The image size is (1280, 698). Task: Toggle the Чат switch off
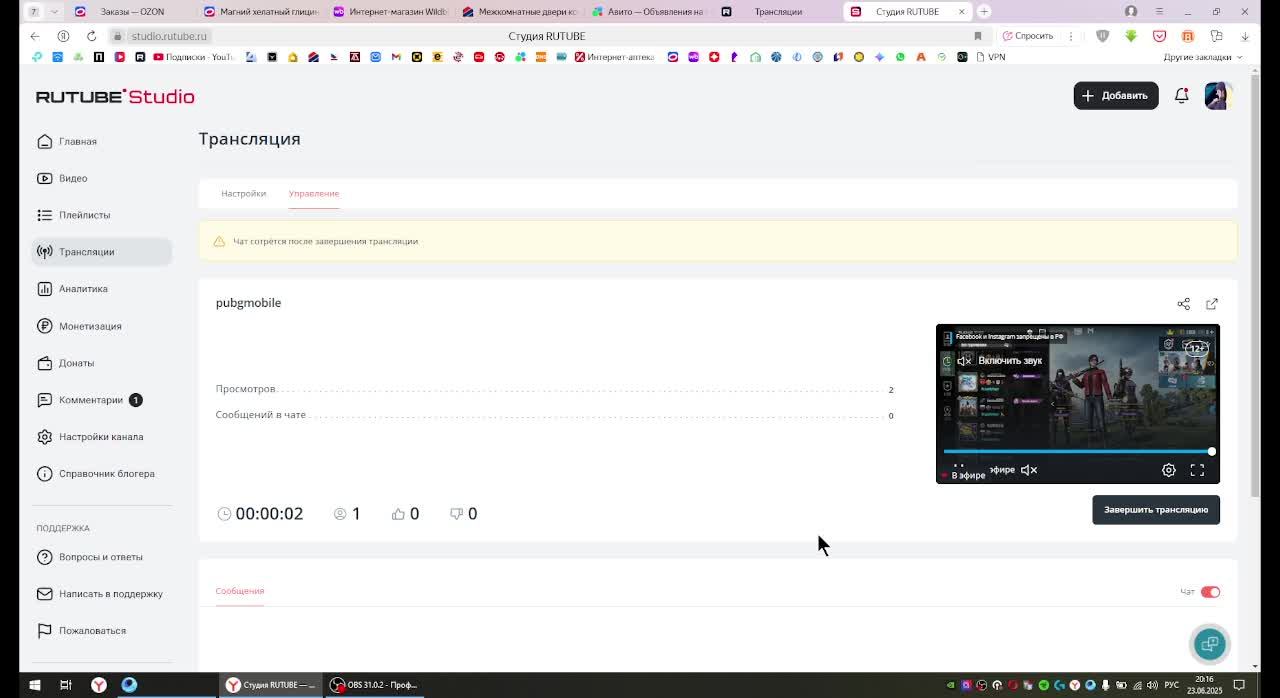[1210, 592]
